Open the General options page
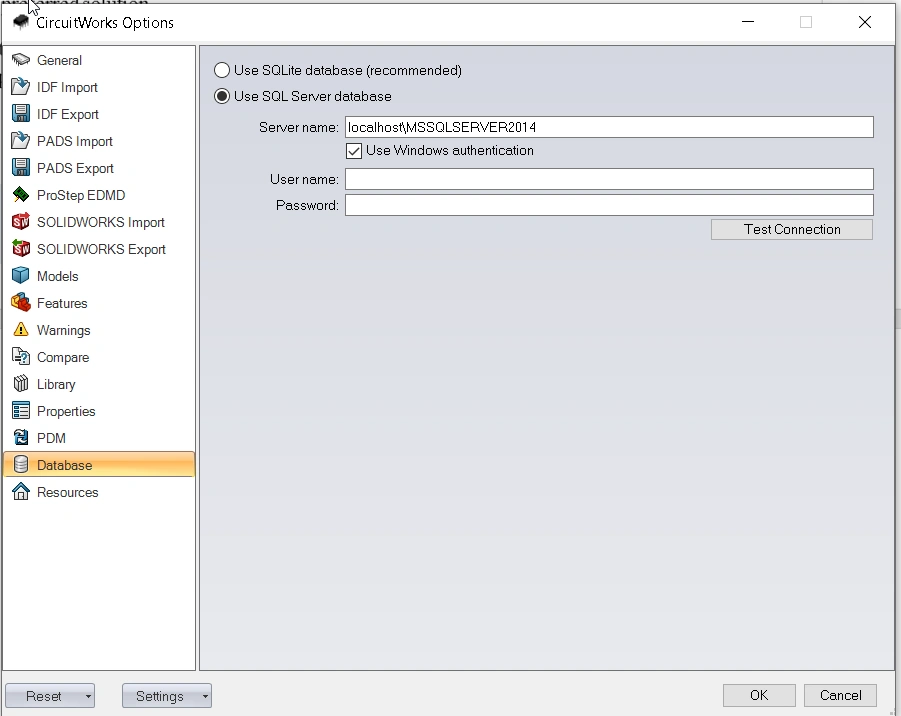The width and height of the screenshot is (901, 716). 99,60
